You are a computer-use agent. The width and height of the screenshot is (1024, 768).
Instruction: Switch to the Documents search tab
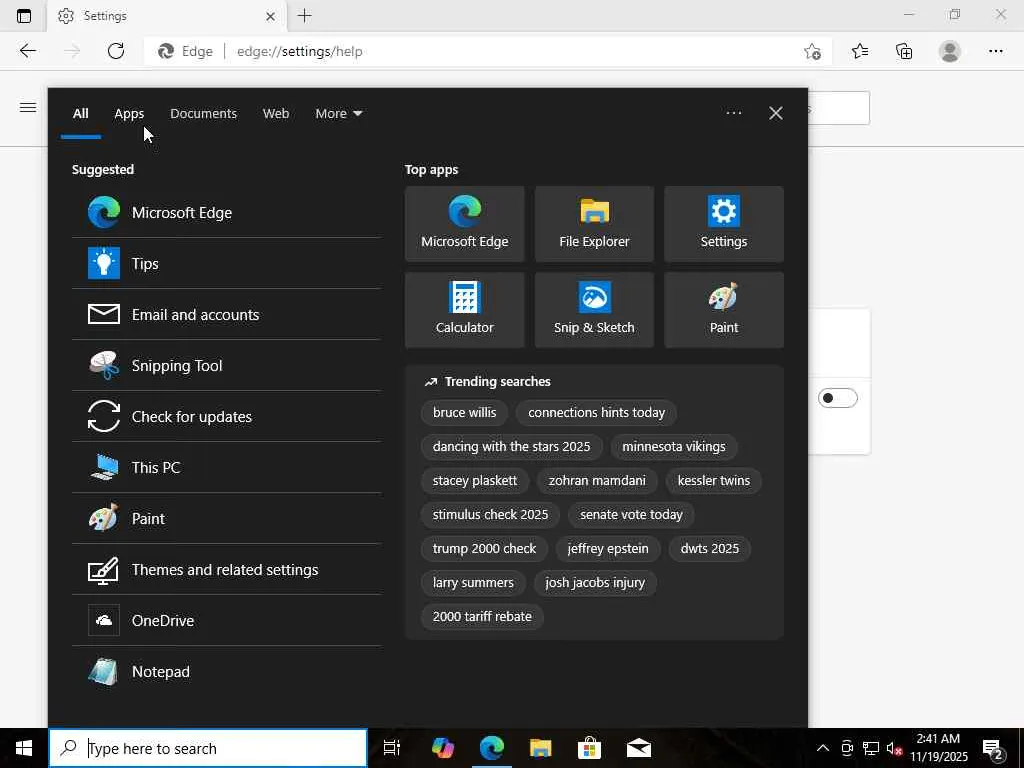(x=203, y=114)
